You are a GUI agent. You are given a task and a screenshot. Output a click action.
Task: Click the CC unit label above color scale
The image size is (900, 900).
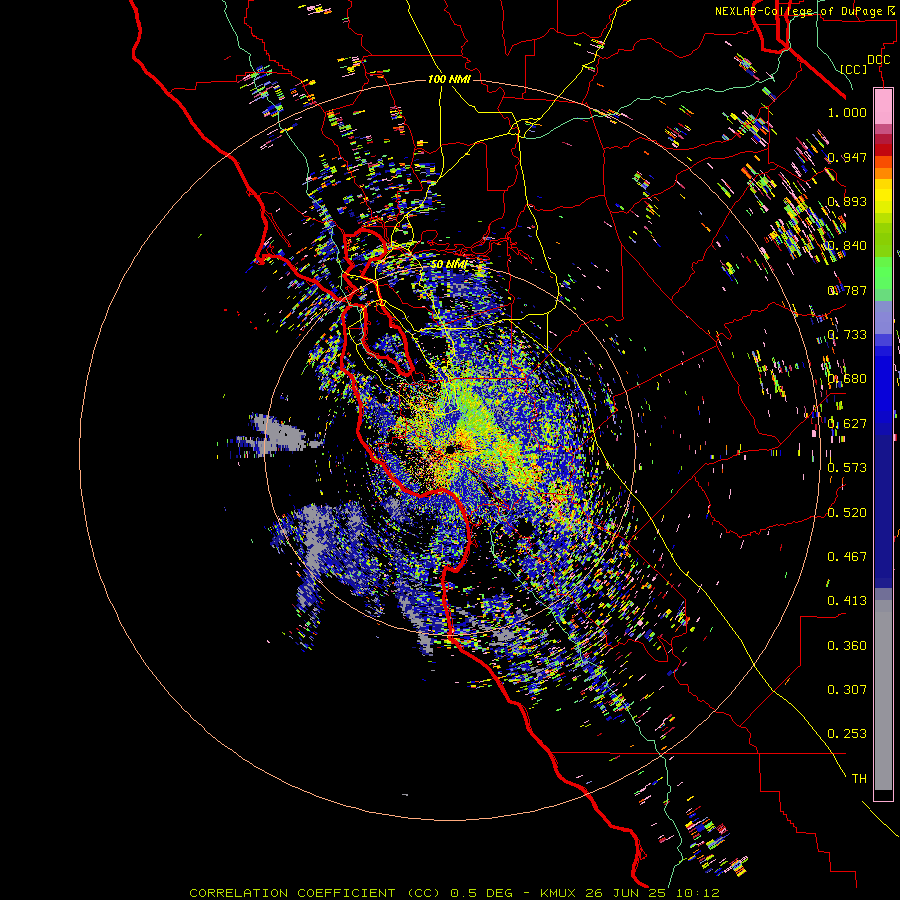(853, 69)
